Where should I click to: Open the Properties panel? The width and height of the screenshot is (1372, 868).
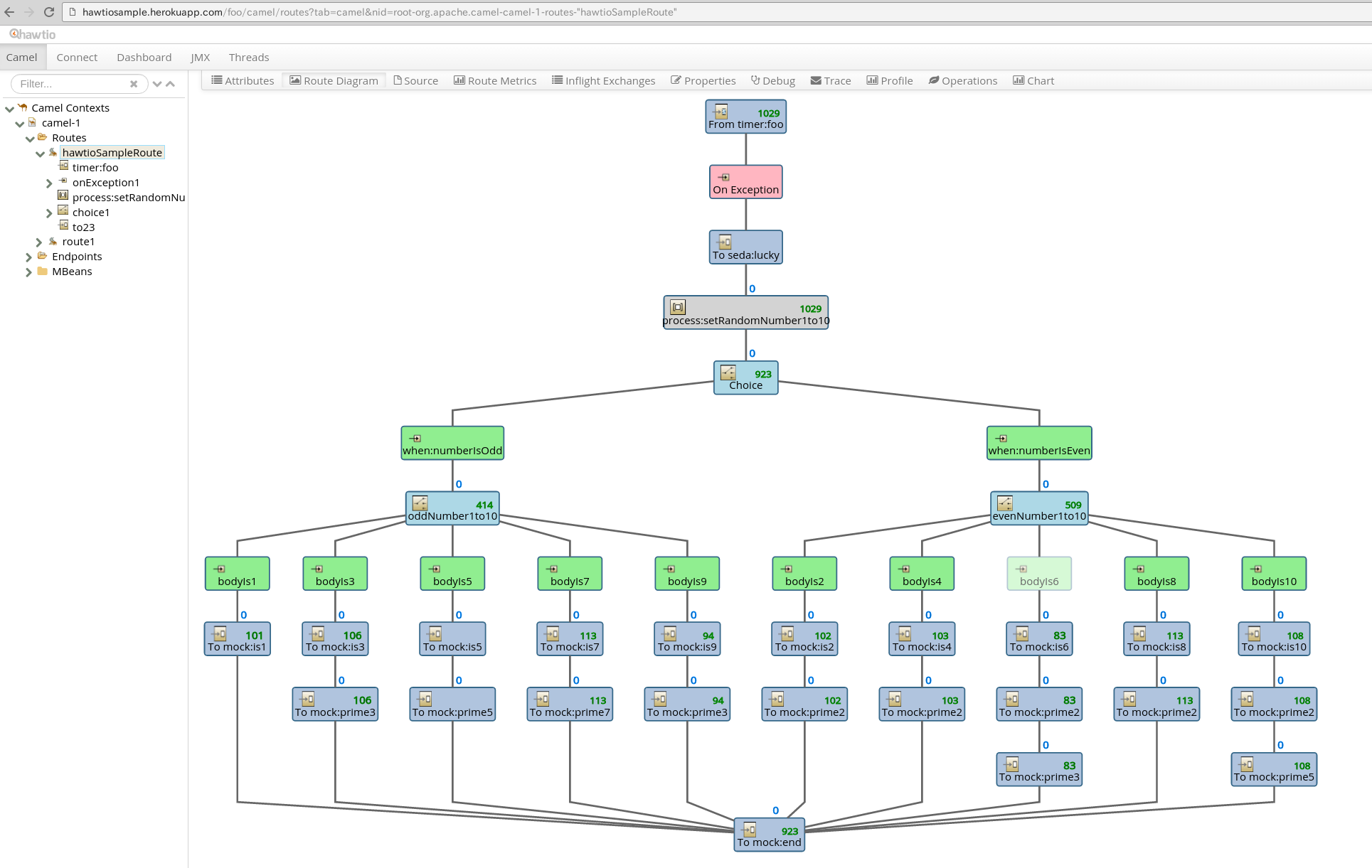point(703,80)
